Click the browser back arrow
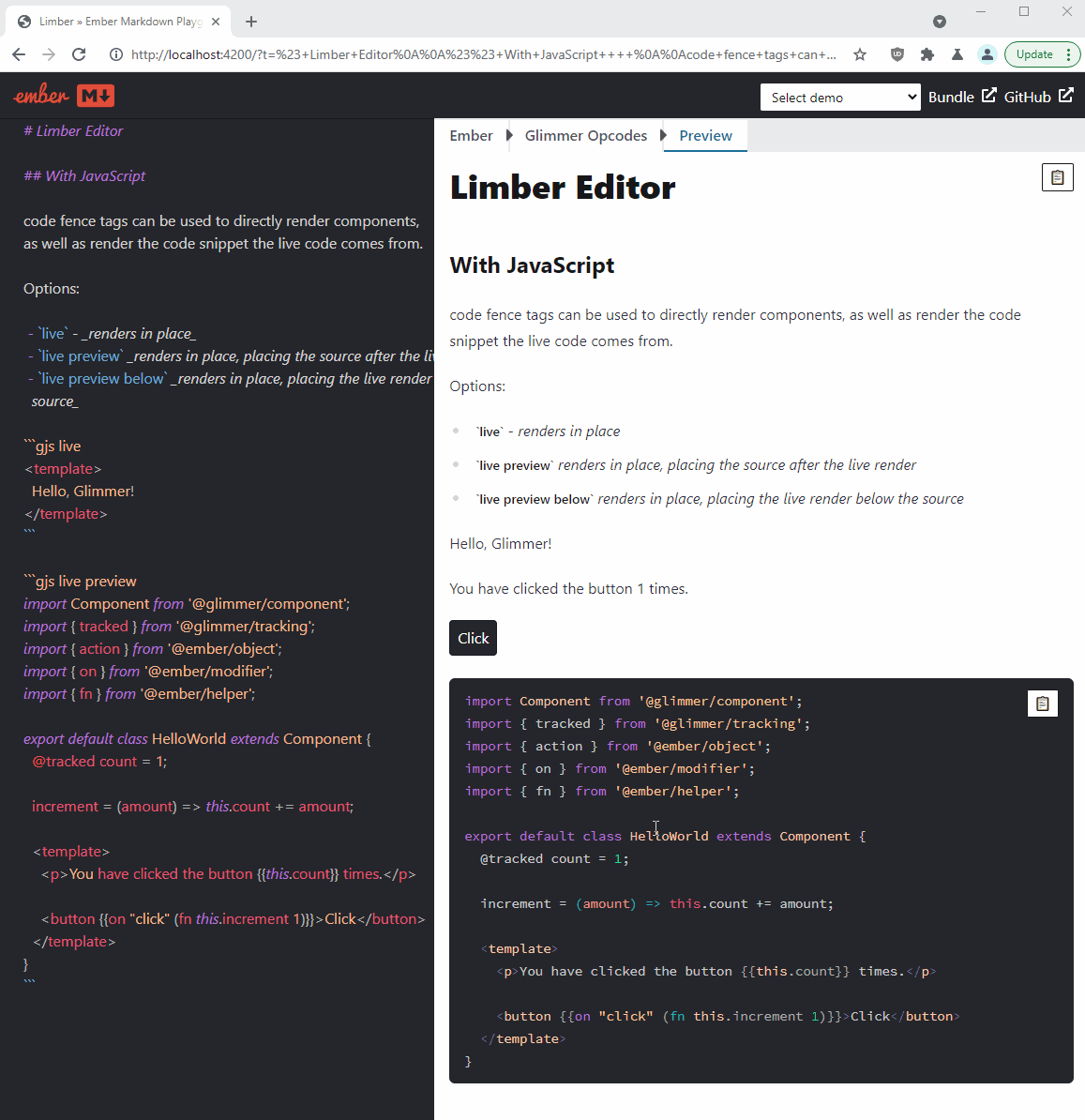The width and height of the screenshot is (1085, 1120). tap(19, 54)
